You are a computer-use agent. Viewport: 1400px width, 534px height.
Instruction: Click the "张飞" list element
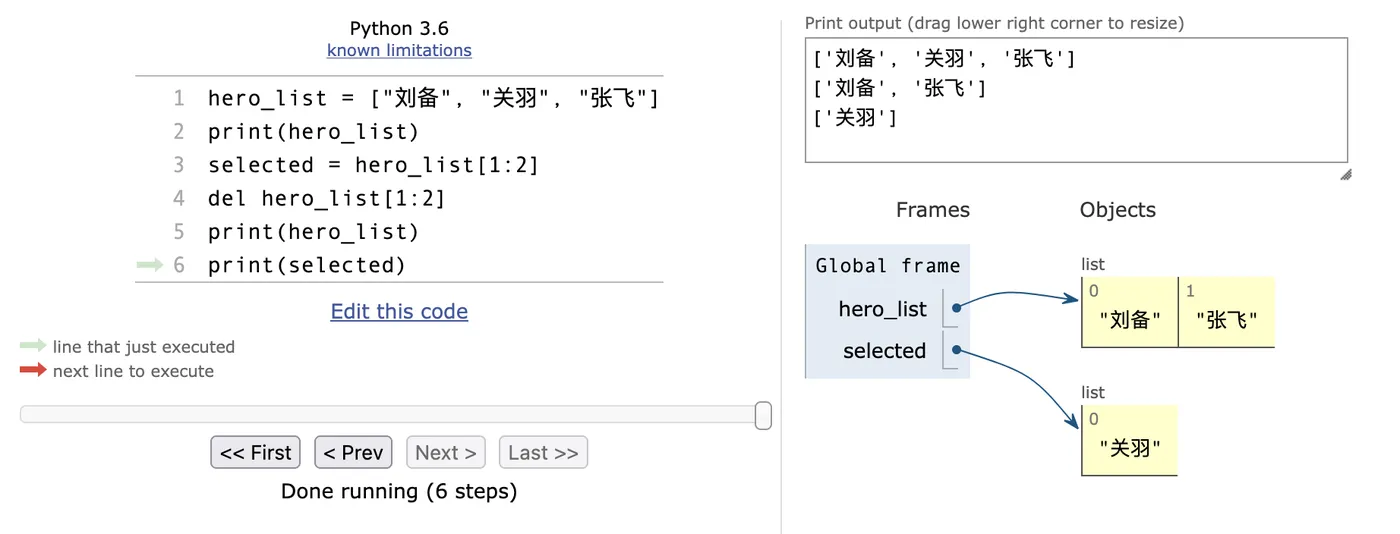tap(1226, 320)
